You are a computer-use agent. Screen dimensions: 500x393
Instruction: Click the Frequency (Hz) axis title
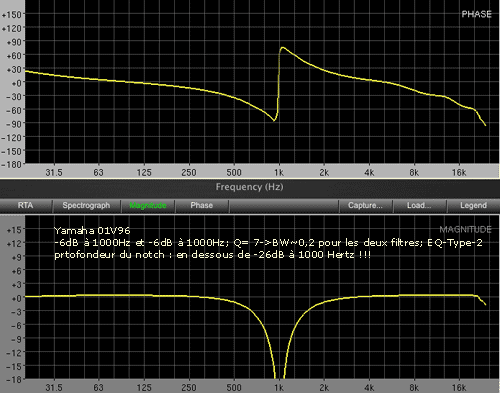pyautogui.click(x=249, y=187)
